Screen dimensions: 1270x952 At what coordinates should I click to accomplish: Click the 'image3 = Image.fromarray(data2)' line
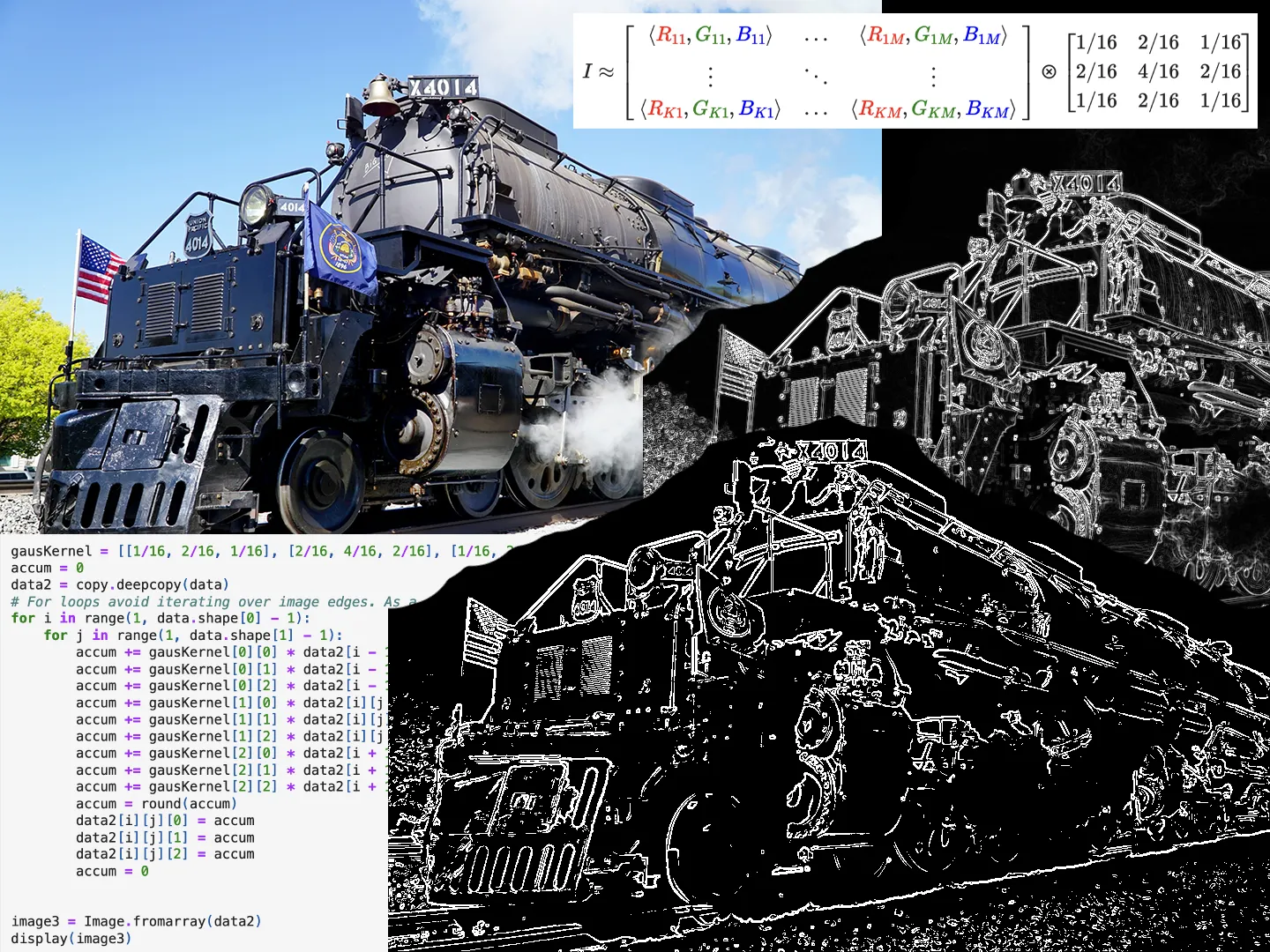[x=136, y=921]
